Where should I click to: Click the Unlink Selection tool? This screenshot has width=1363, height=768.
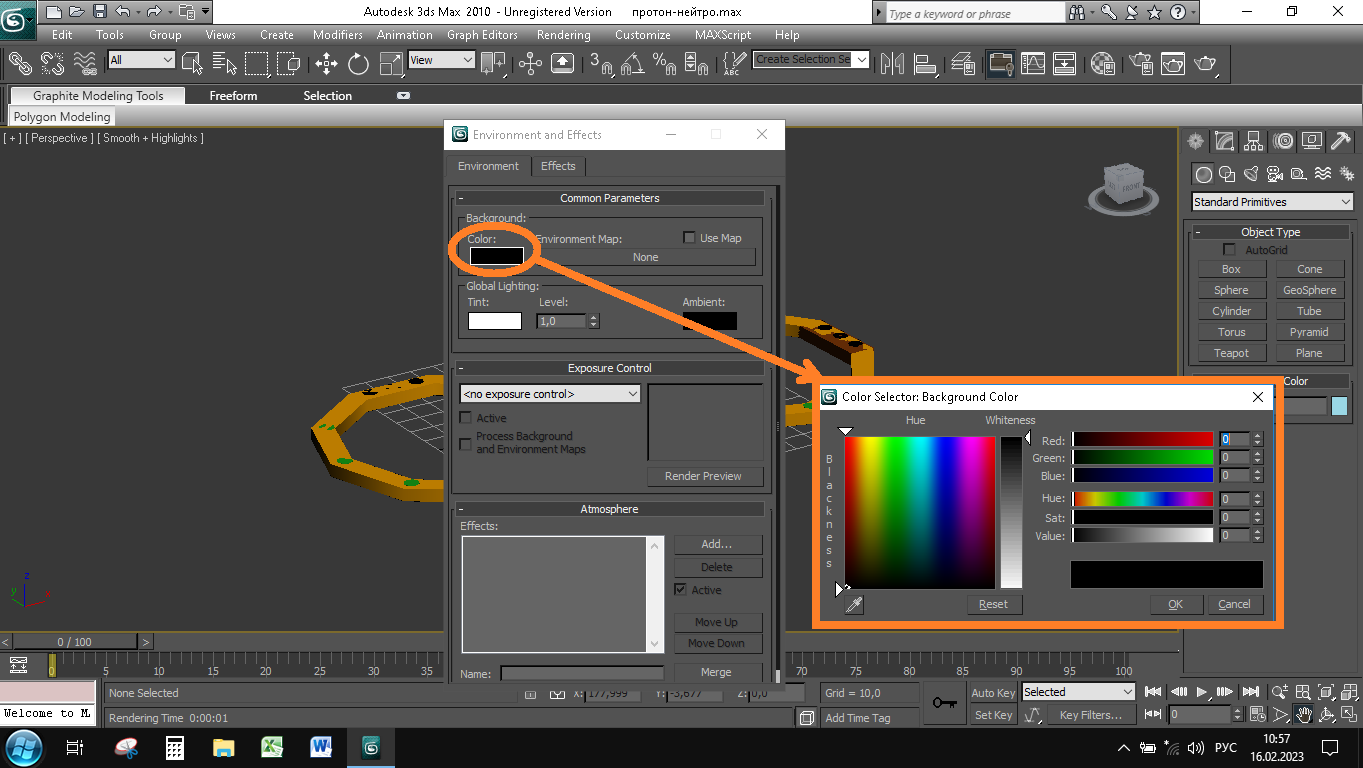click(53, 63)
